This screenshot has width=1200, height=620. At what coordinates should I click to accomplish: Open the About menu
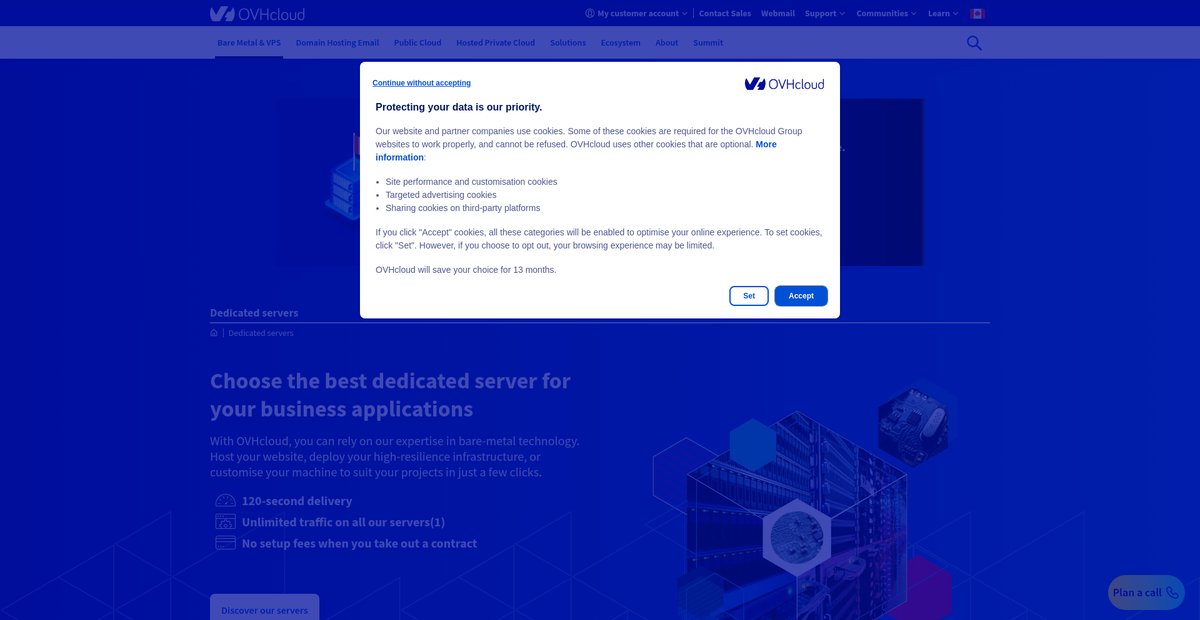(x=667, y=43)
